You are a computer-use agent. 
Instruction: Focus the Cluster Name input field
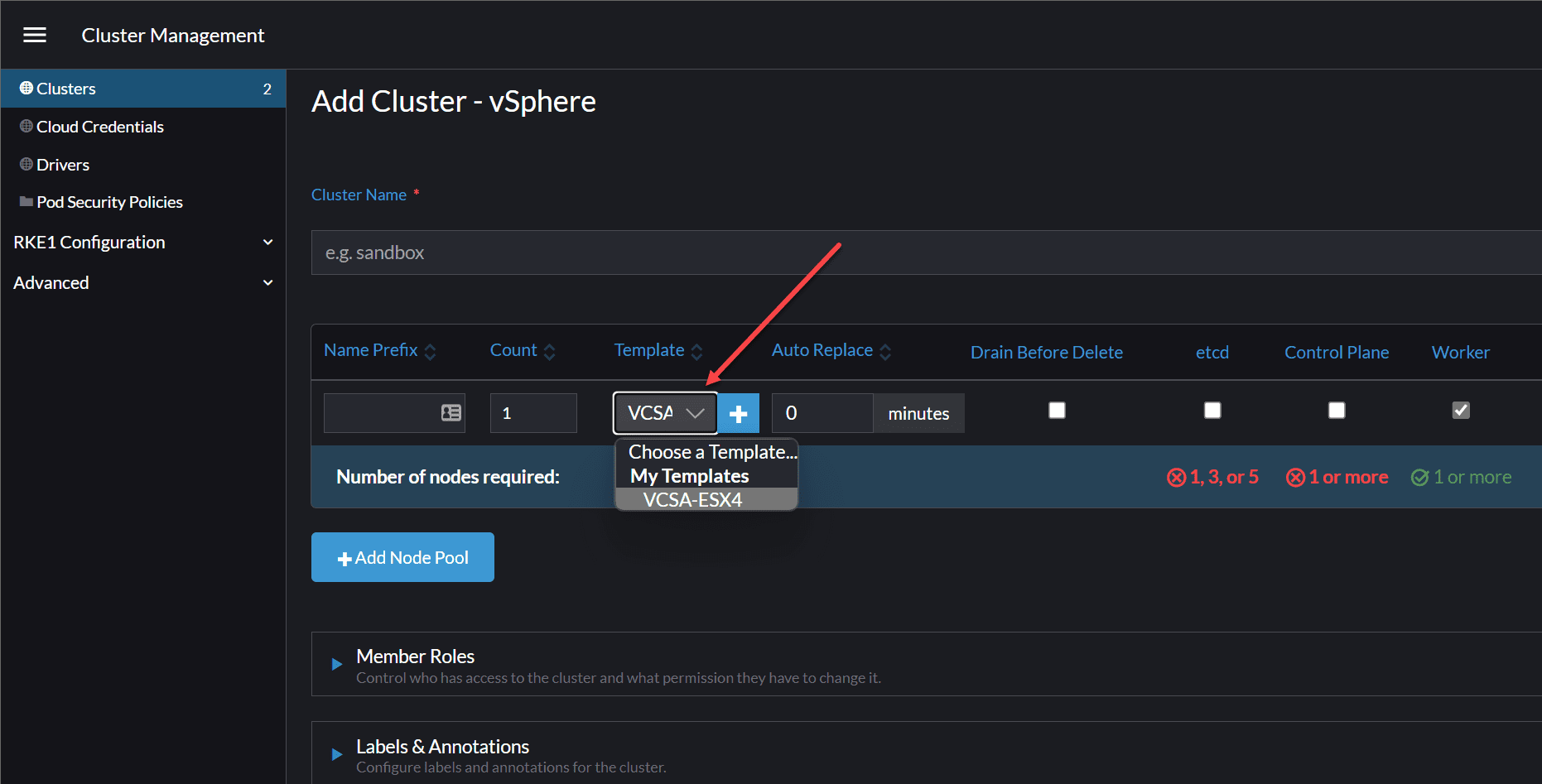[x=926, y=253]
